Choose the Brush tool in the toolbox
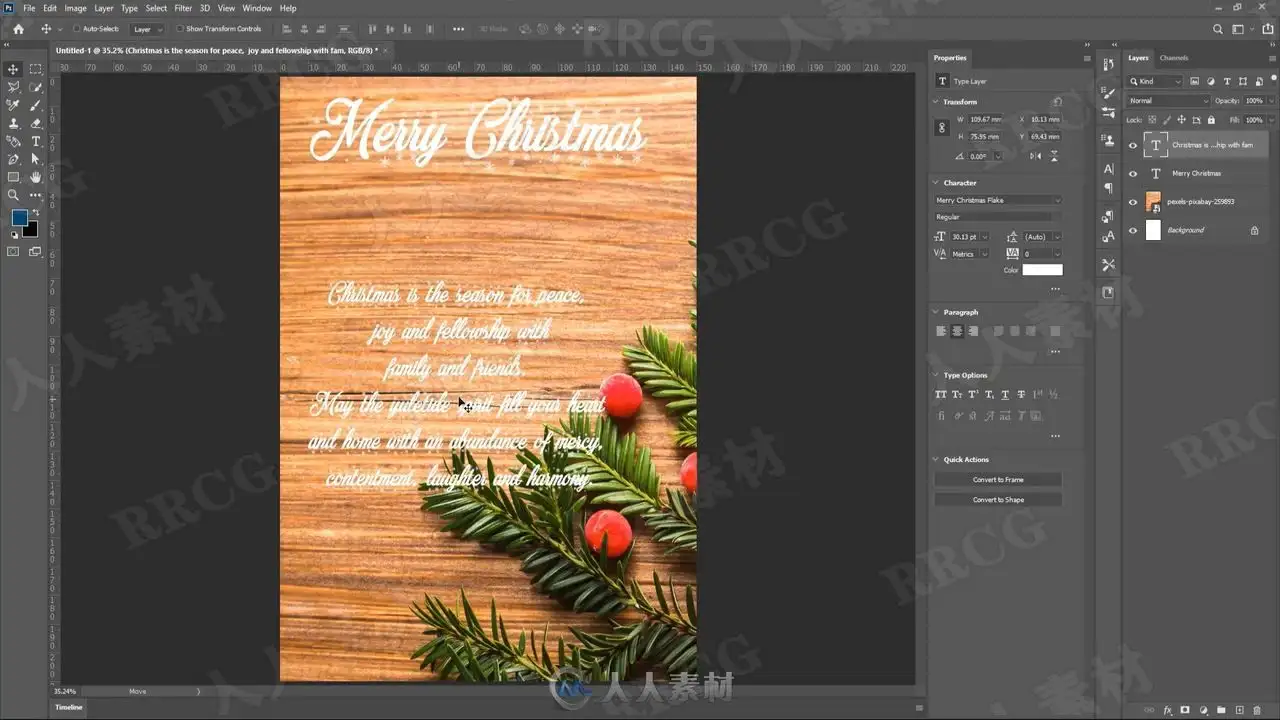This screenshot has height=720, width=1280. click(36, 105)
